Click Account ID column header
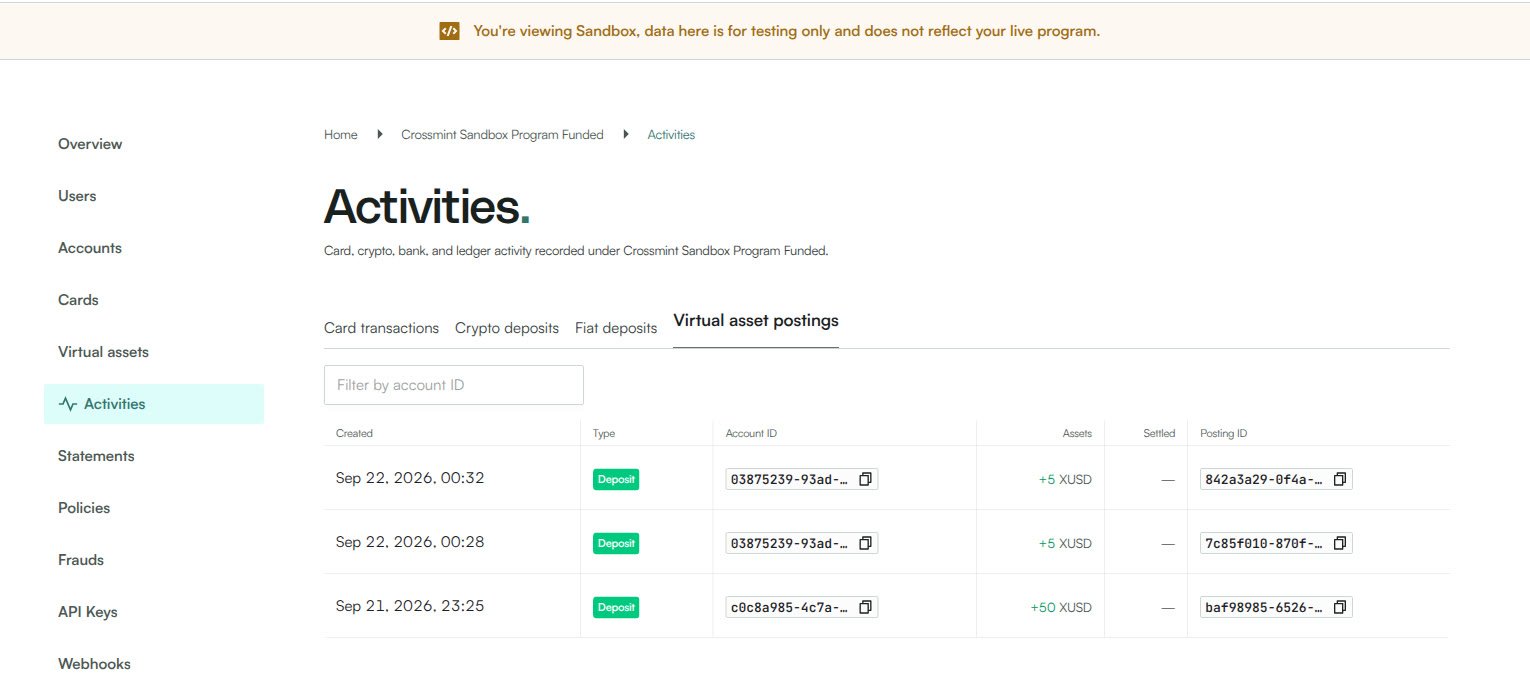Viewport: 1530px width, 674px height. (751, 433)
